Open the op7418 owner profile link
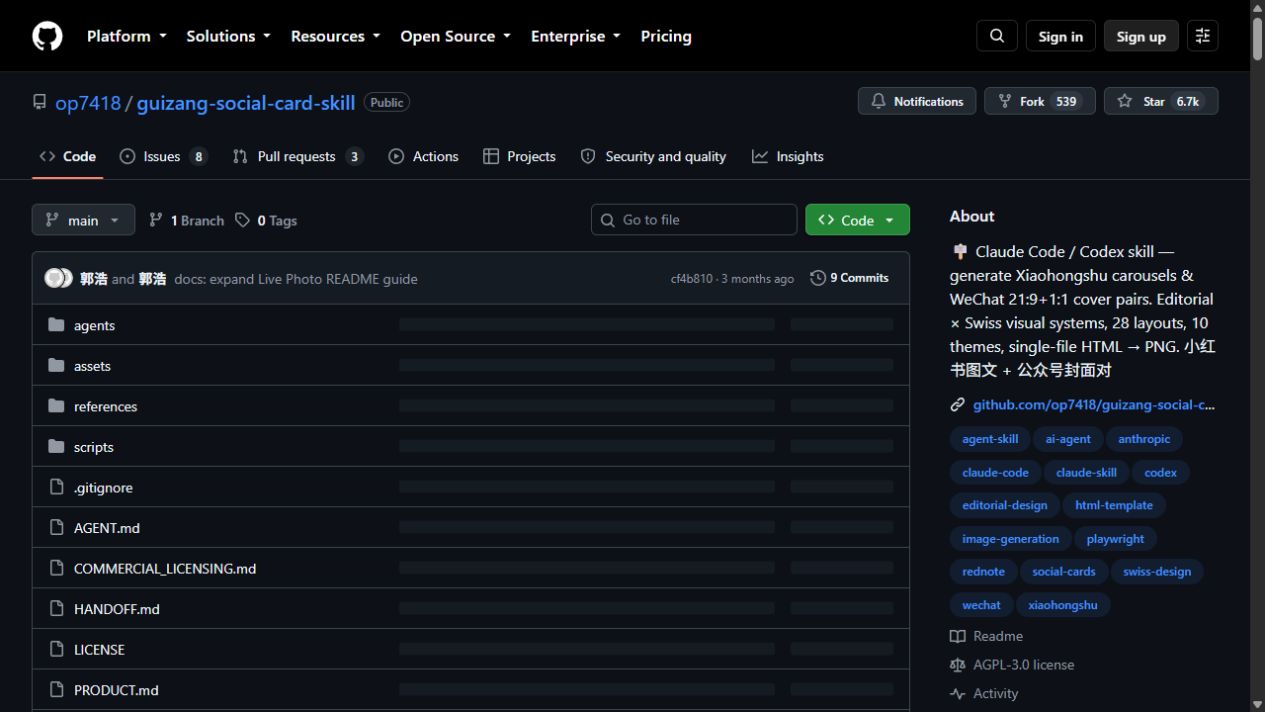 (88, 102)
